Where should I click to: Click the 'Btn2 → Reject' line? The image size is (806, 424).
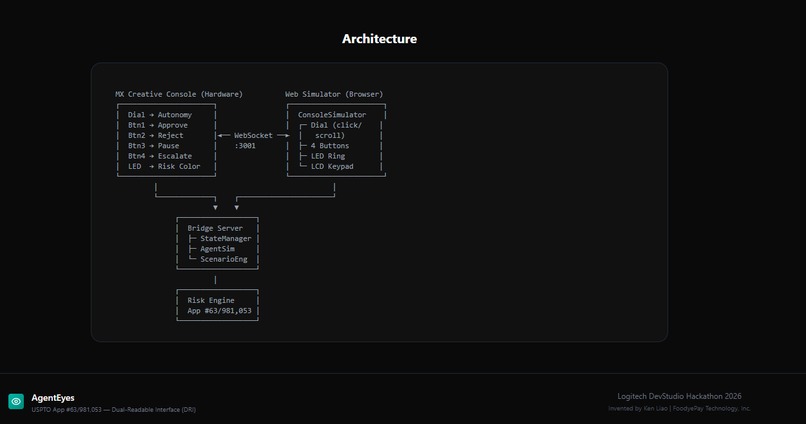(x=156, y=135)
